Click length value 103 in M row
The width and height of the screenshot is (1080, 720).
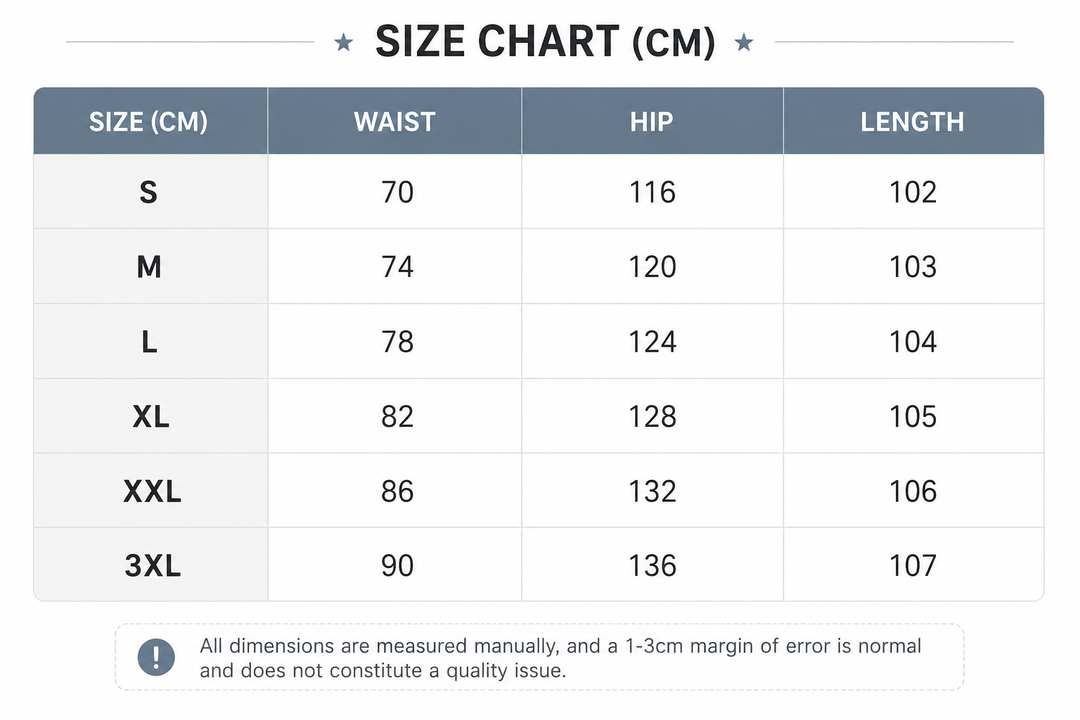(913, 267)
